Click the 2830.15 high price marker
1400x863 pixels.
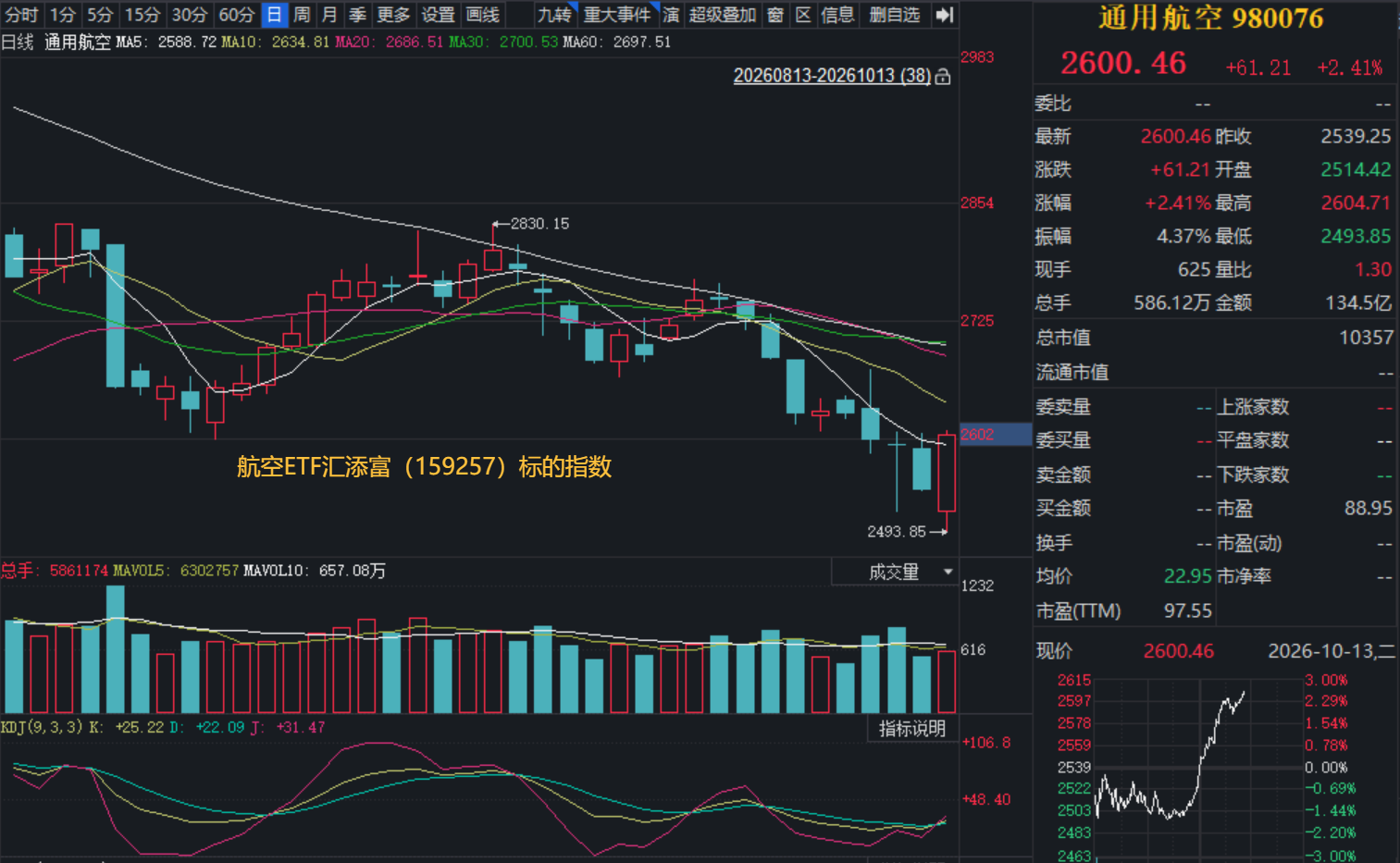(x=539, y=224)
